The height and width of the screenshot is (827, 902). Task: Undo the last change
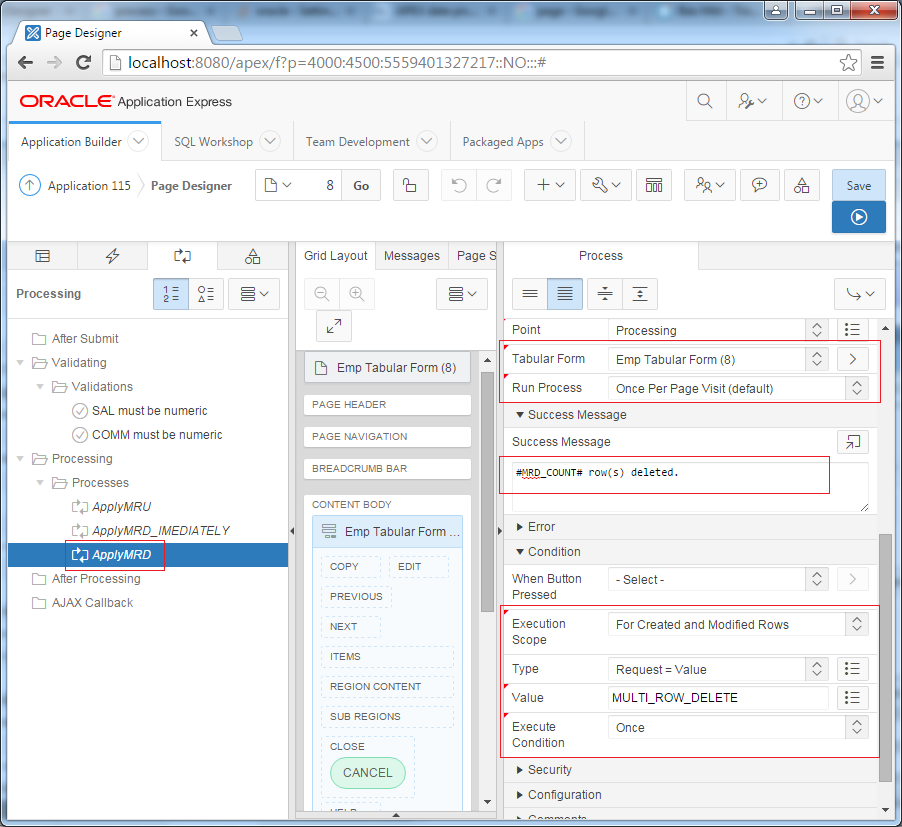(458, 185)
